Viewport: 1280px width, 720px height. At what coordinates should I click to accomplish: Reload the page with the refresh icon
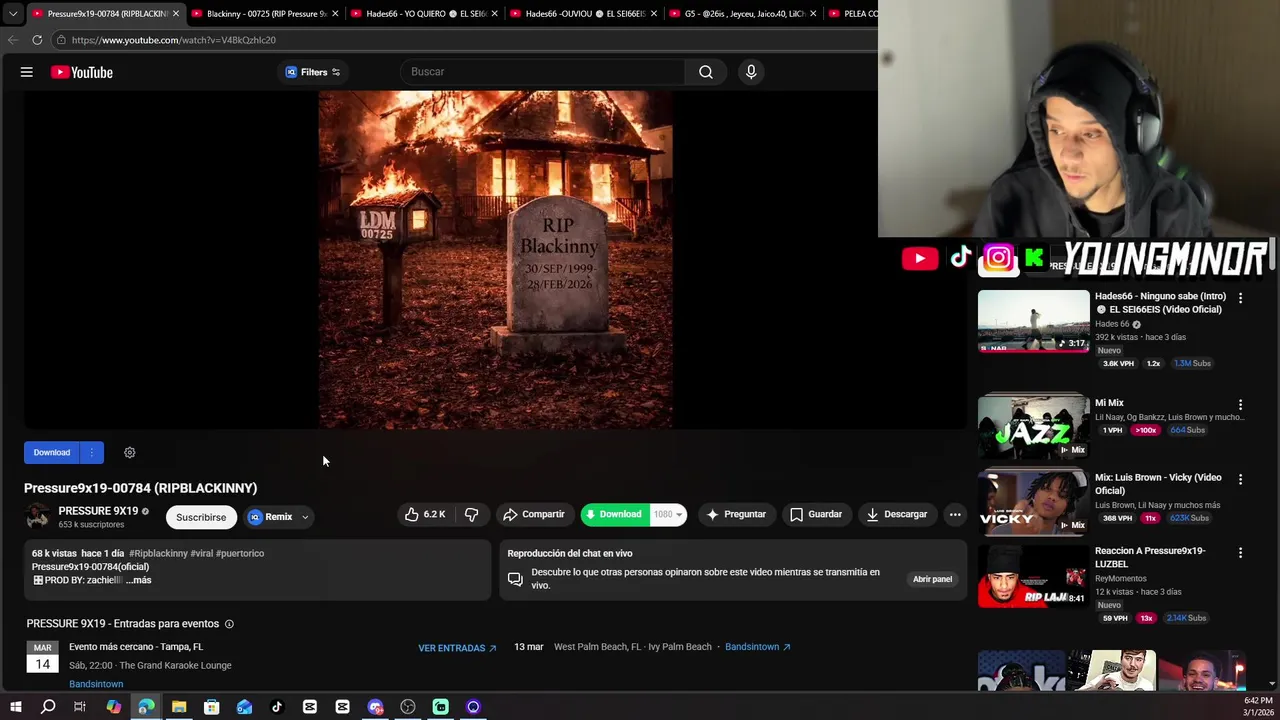[x=37, y=40]
